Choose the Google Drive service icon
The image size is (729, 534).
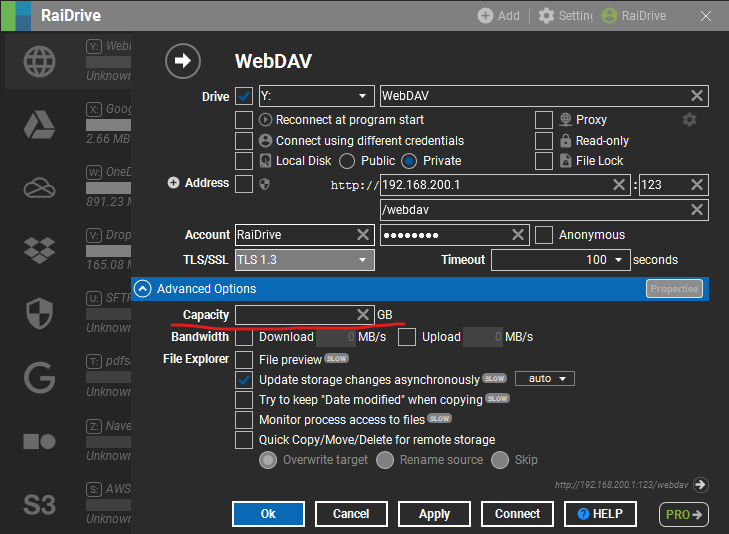click(x=39, y=124)
